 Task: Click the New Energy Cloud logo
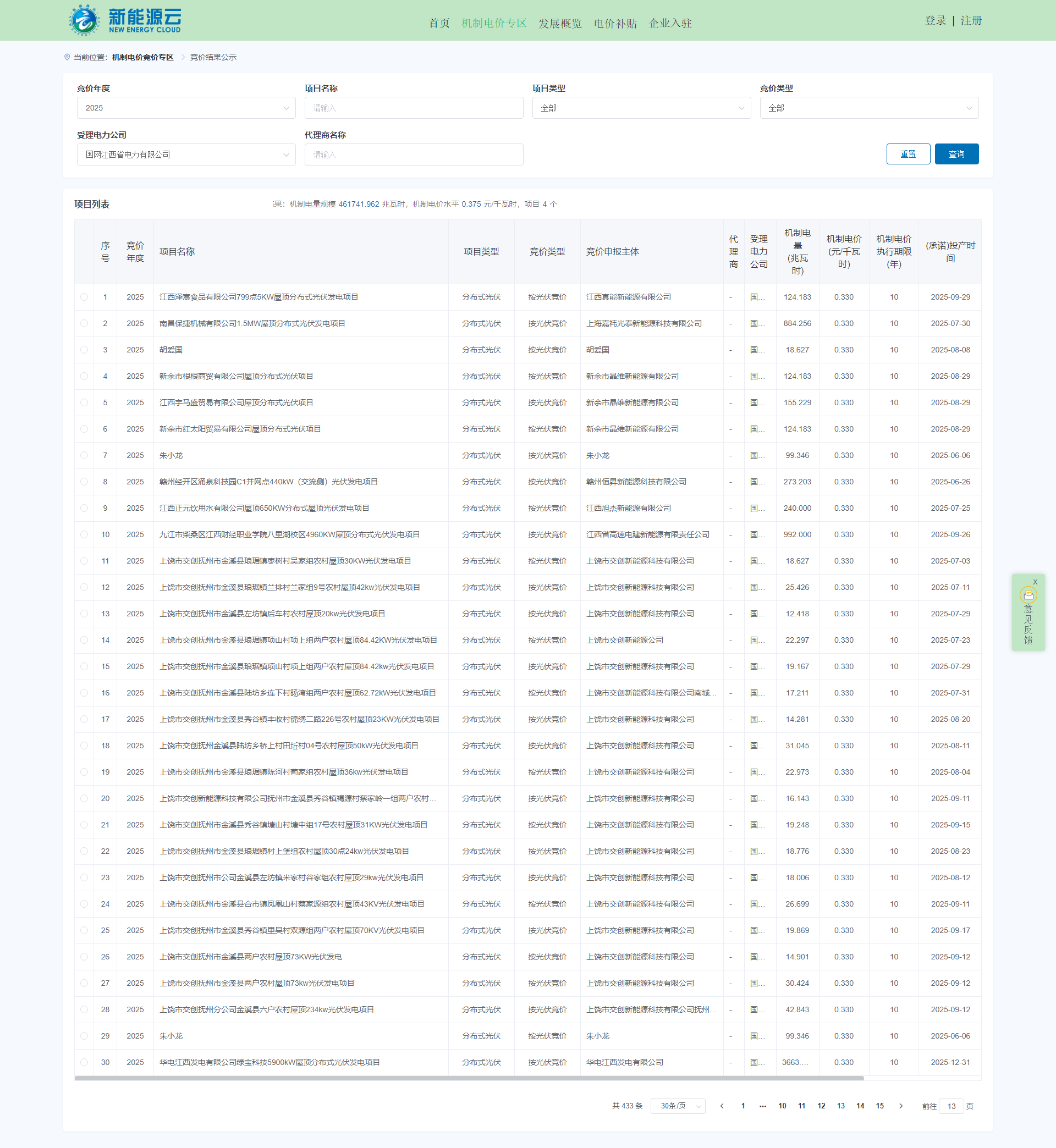click(x=125, y=20)
